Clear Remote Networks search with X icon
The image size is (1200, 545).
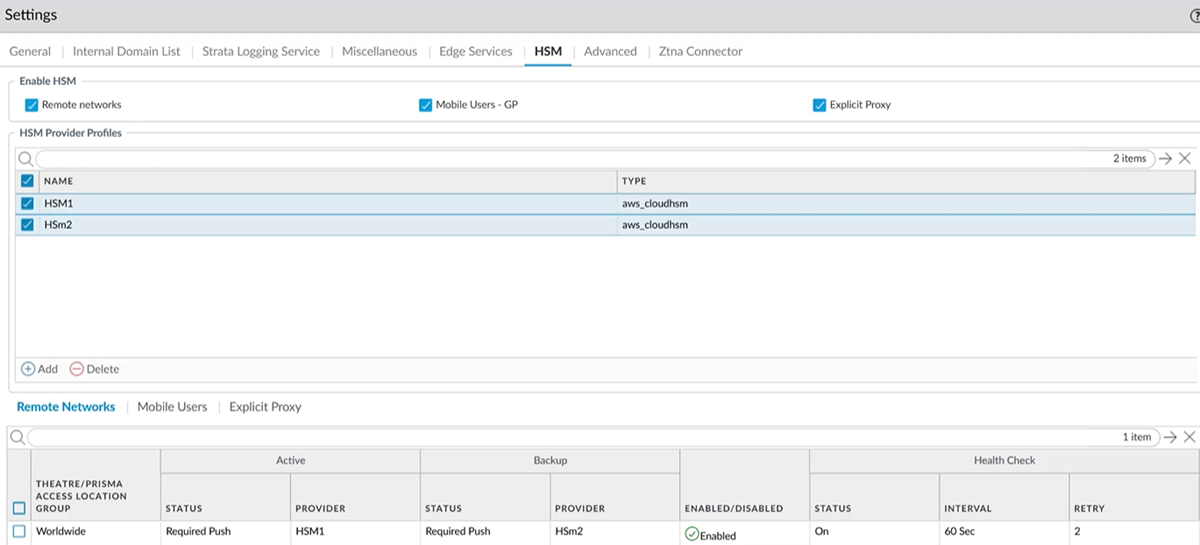[x=1189, y=437]
